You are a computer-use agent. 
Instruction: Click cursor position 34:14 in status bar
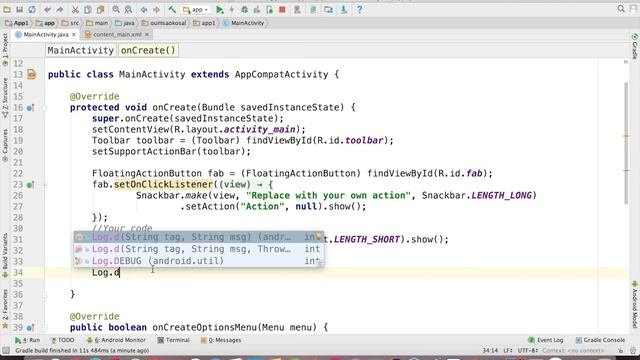click(490, 351)
